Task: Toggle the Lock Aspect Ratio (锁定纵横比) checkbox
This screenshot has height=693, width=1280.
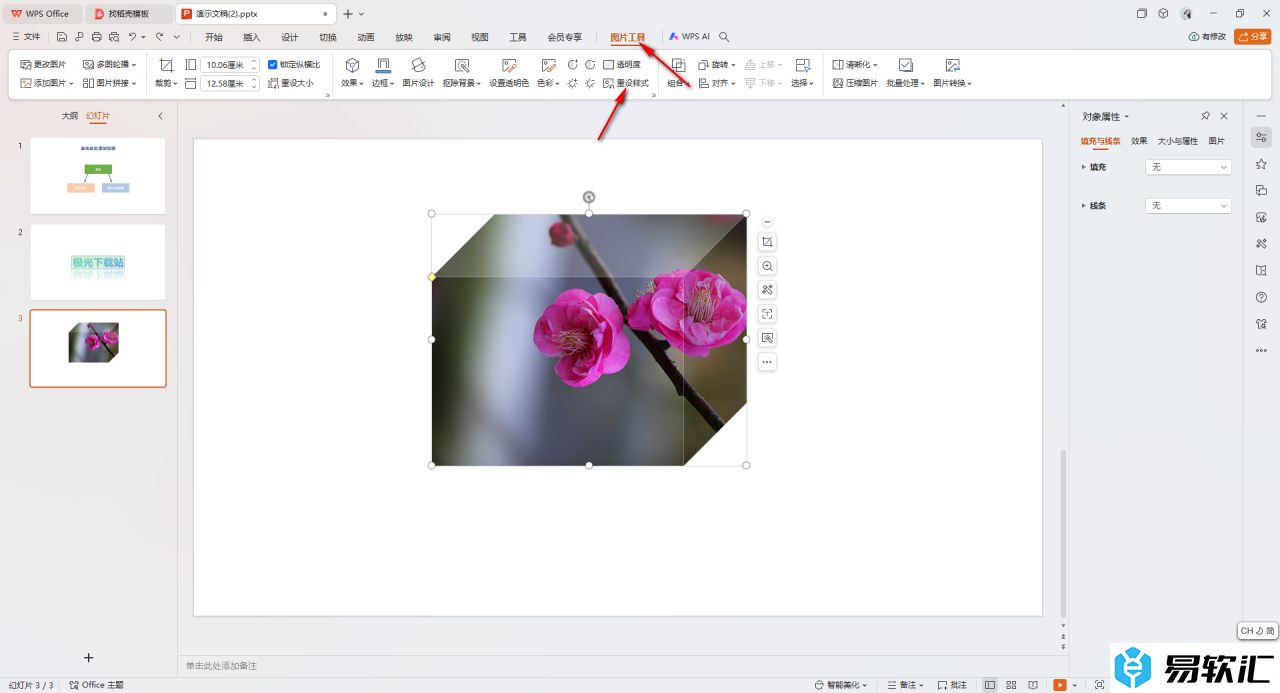Action: (273, 65)
